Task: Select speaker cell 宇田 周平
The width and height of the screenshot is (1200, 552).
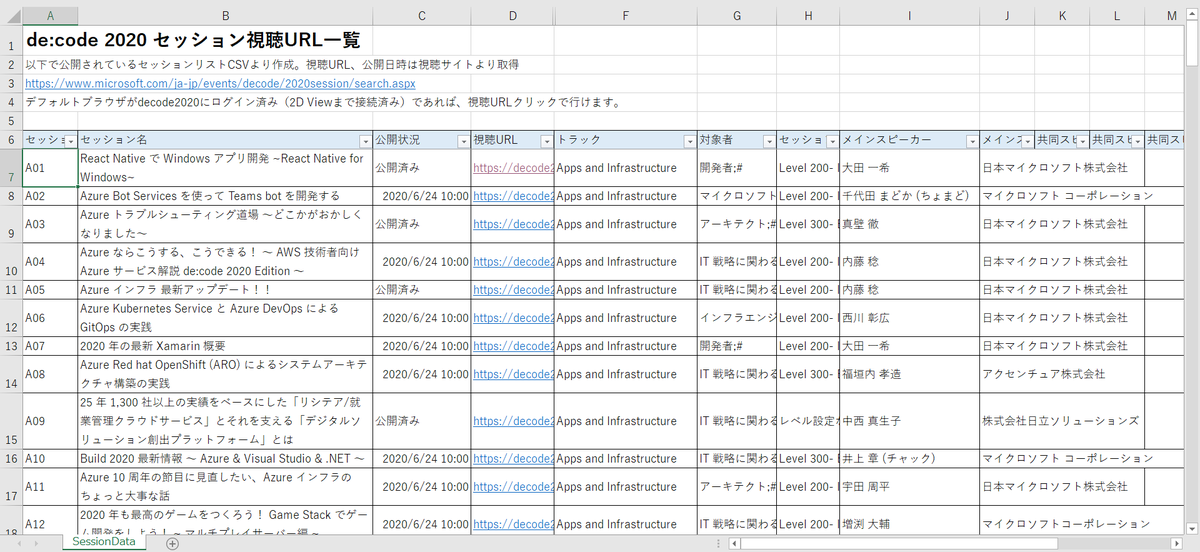Action: [x=909, y=486]
